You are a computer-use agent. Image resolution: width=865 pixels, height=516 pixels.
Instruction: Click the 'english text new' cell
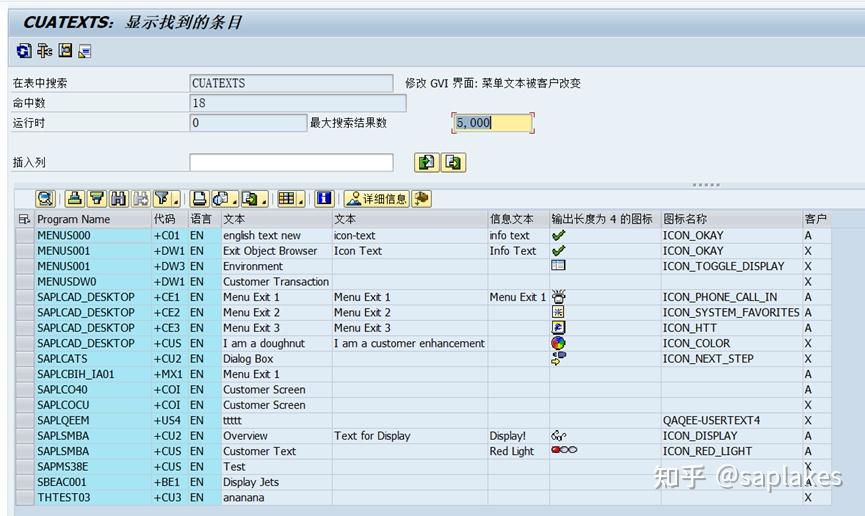[276, 235]
